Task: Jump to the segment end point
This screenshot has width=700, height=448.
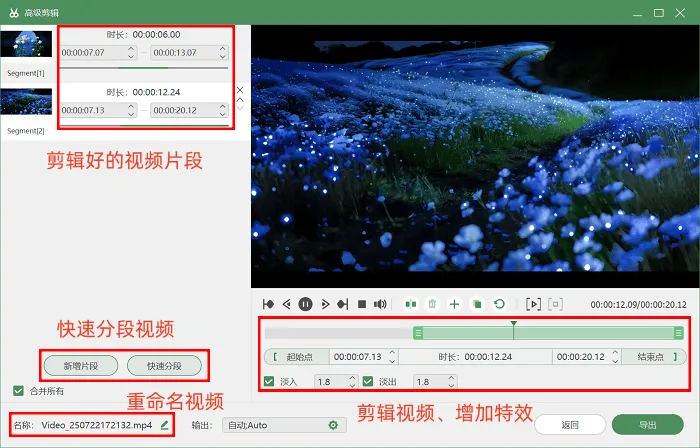Action: click(343, 304)
